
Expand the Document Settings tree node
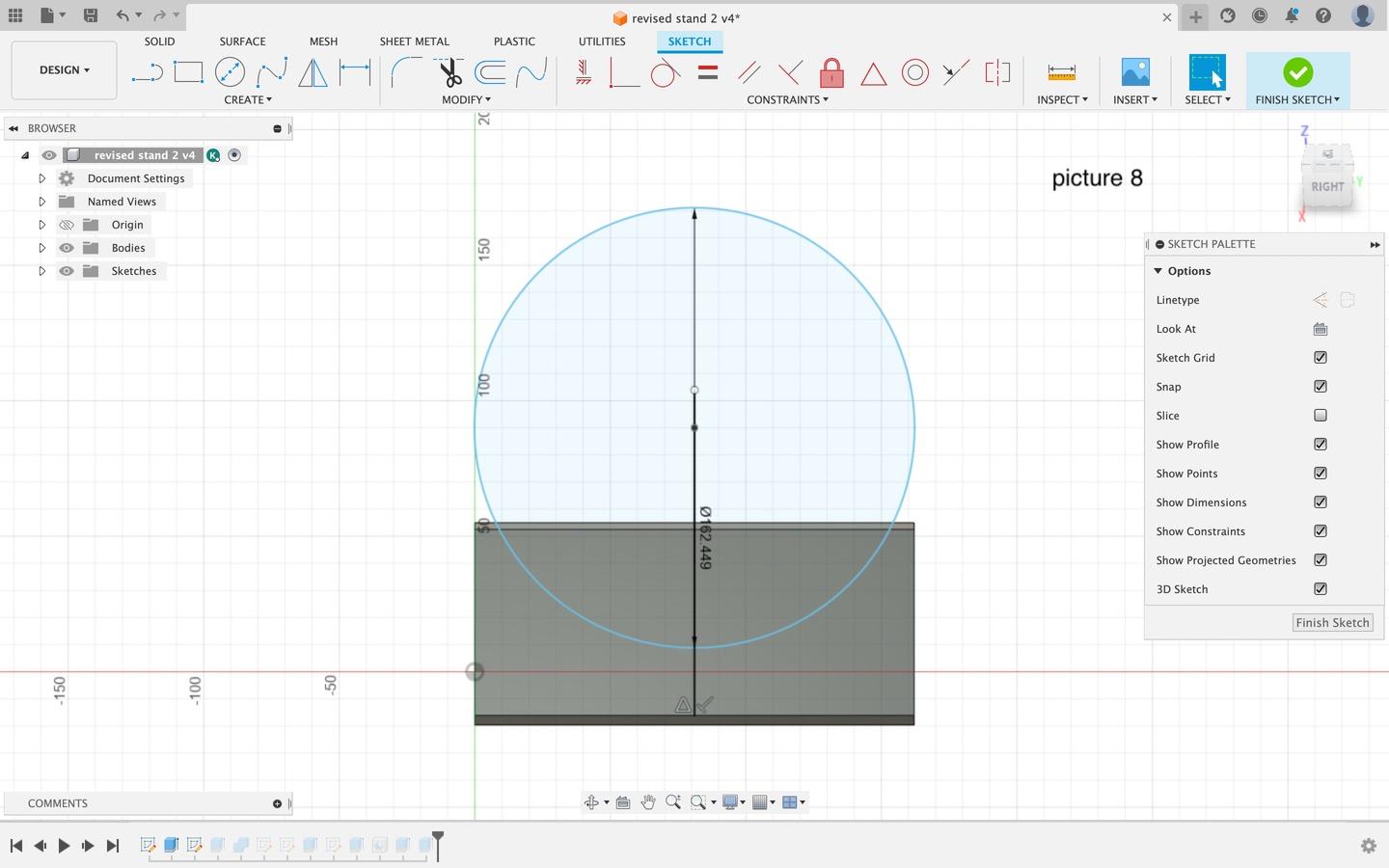pos(41,178)
